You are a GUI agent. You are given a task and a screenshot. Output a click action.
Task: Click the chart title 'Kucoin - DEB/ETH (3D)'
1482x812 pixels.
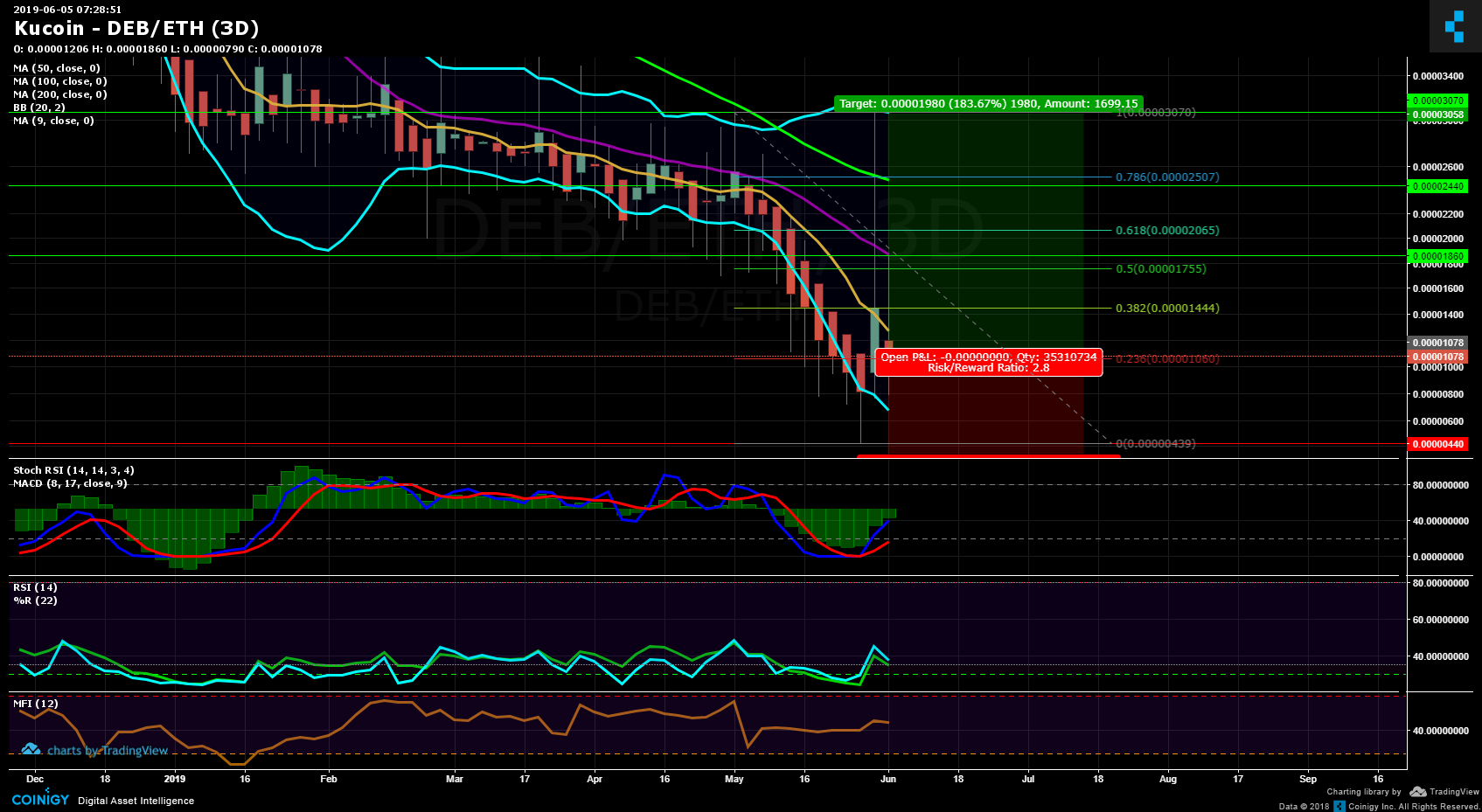136,28
